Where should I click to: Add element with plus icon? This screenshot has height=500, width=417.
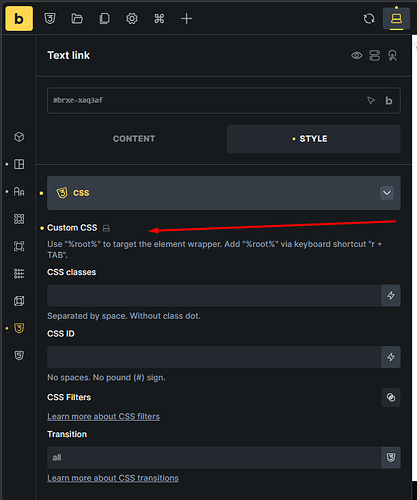[186, 19]
